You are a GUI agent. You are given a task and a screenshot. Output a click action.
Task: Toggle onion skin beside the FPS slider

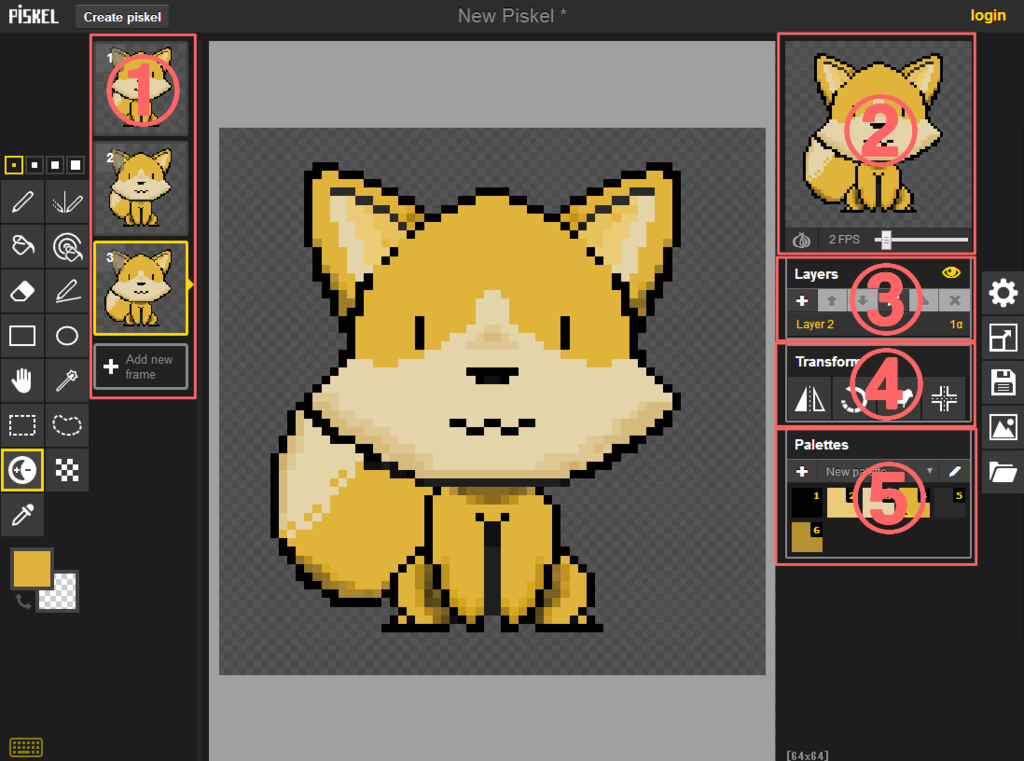[x=801, y=240]
